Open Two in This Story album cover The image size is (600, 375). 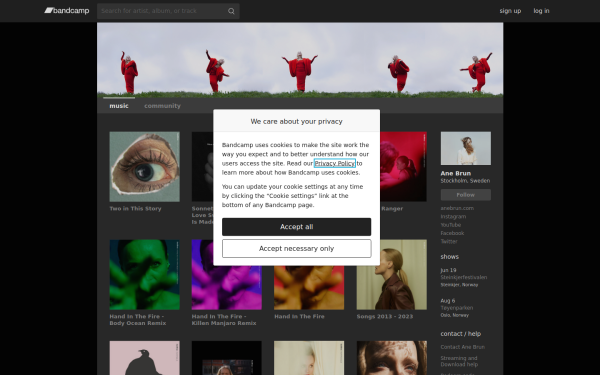(x=144, y=167)
